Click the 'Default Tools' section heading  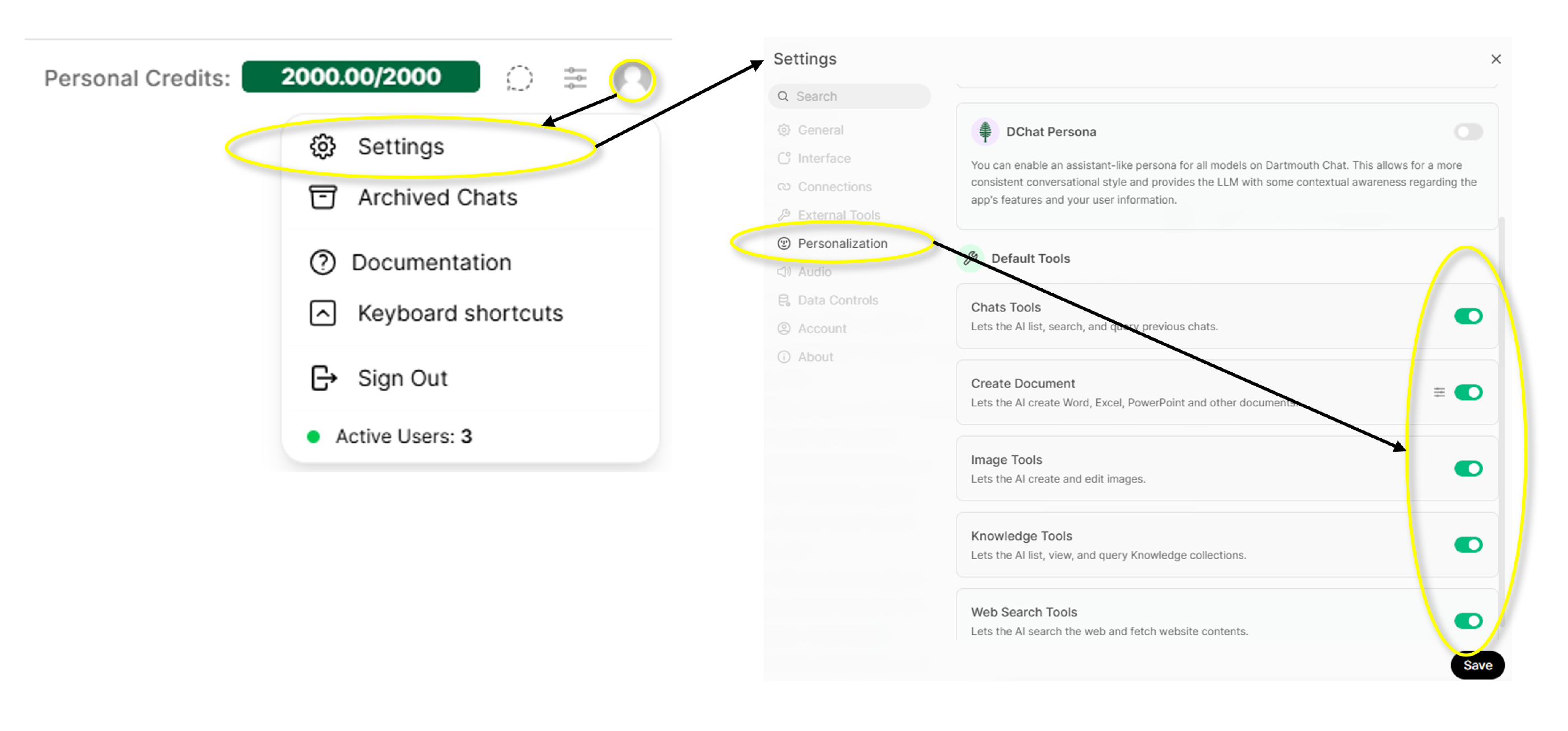tap(1030, 259)
